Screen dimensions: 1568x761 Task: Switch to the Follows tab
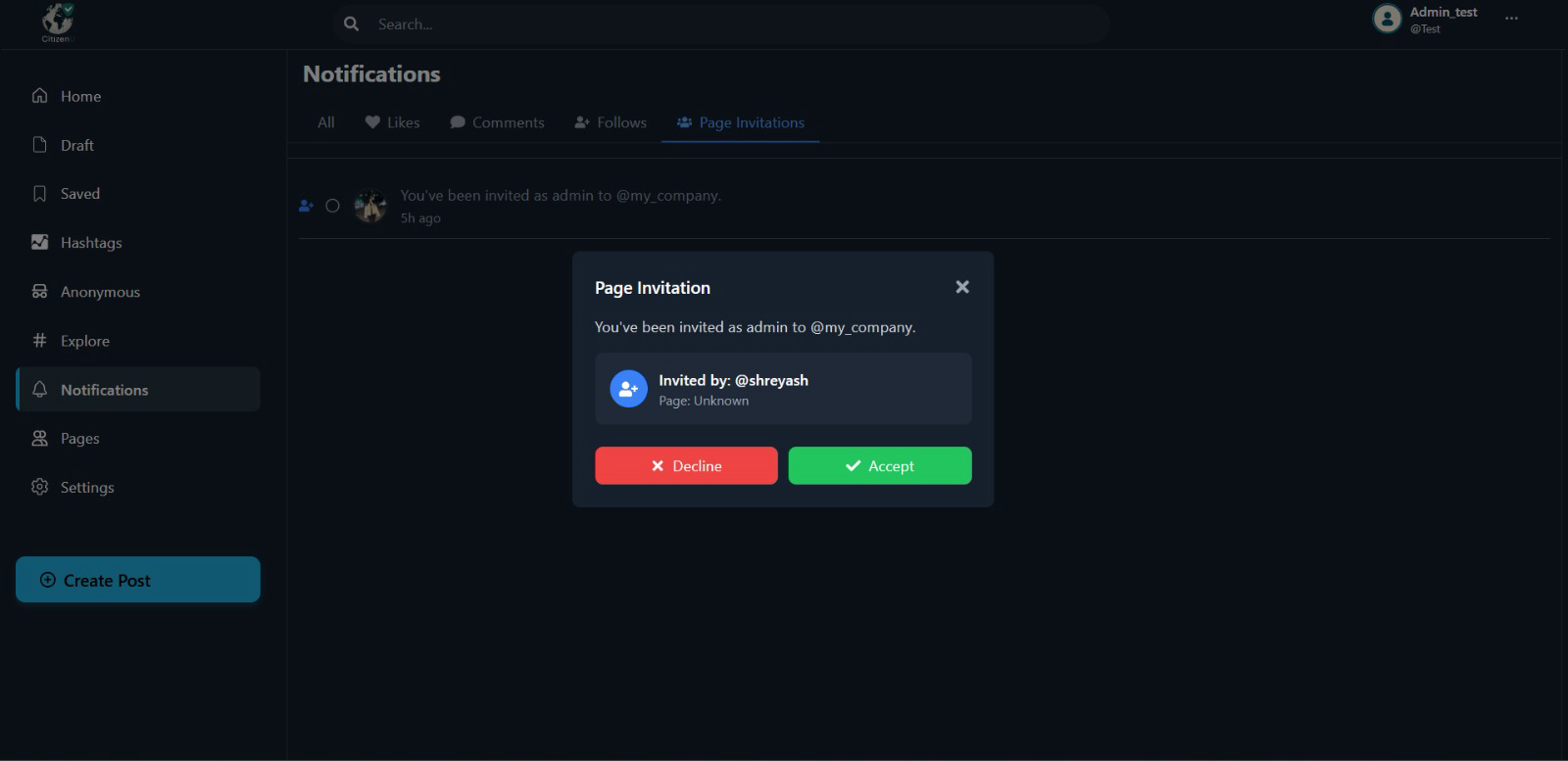611,122
